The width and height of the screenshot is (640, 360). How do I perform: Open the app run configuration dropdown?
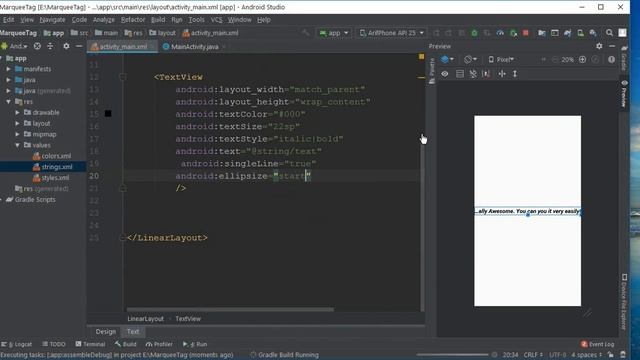[334, 33]
